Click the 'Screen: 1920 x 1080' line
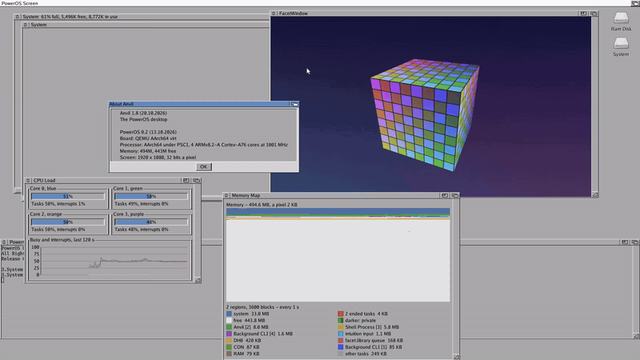This screenshot has height=360, width=640. click(158, 157)
